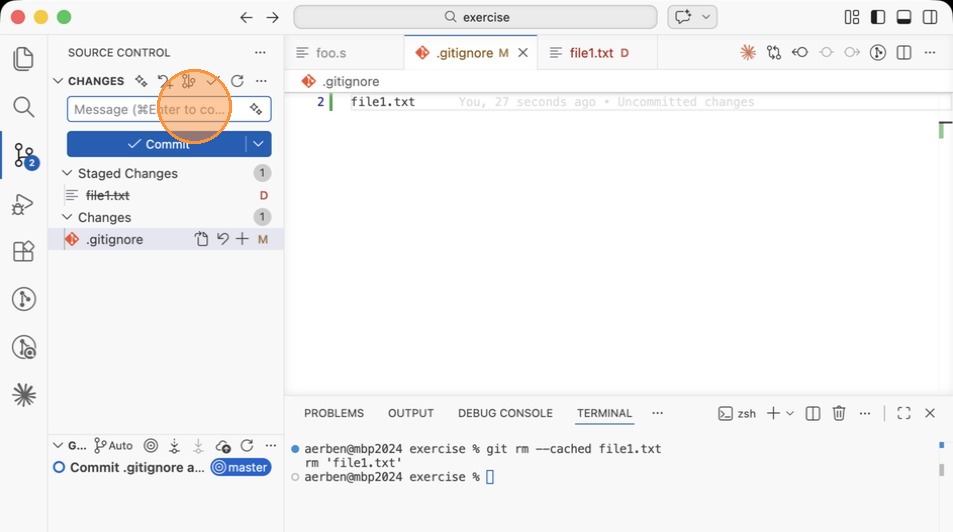
Task: Open the Commit button dropdown arrow
Action: (x=258, y=144)
